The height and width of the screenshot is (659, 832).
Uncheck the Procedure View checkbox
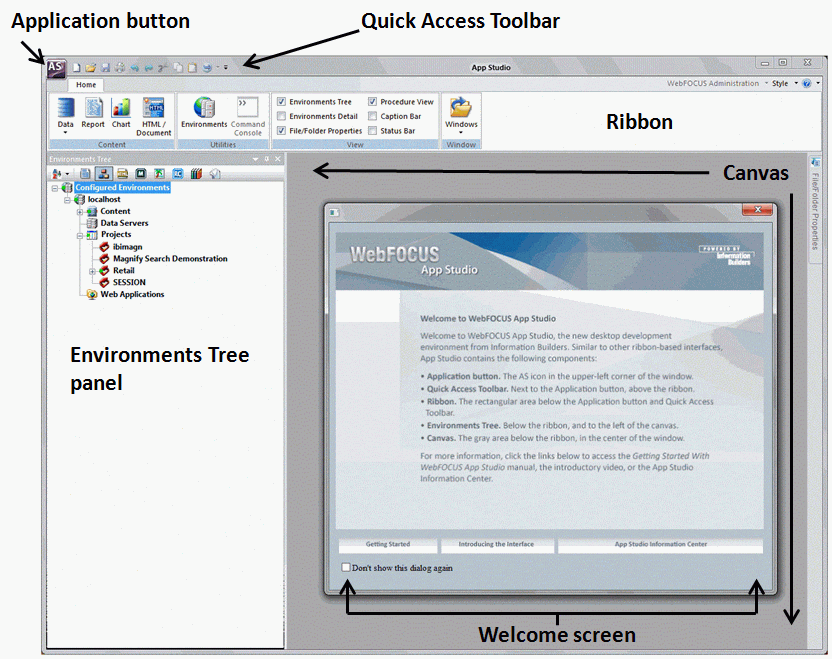coord(372,101)
